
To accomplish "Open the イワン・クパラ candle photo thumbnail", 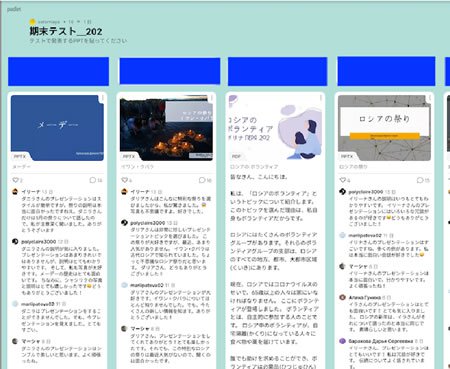I will tap(166, 128).
